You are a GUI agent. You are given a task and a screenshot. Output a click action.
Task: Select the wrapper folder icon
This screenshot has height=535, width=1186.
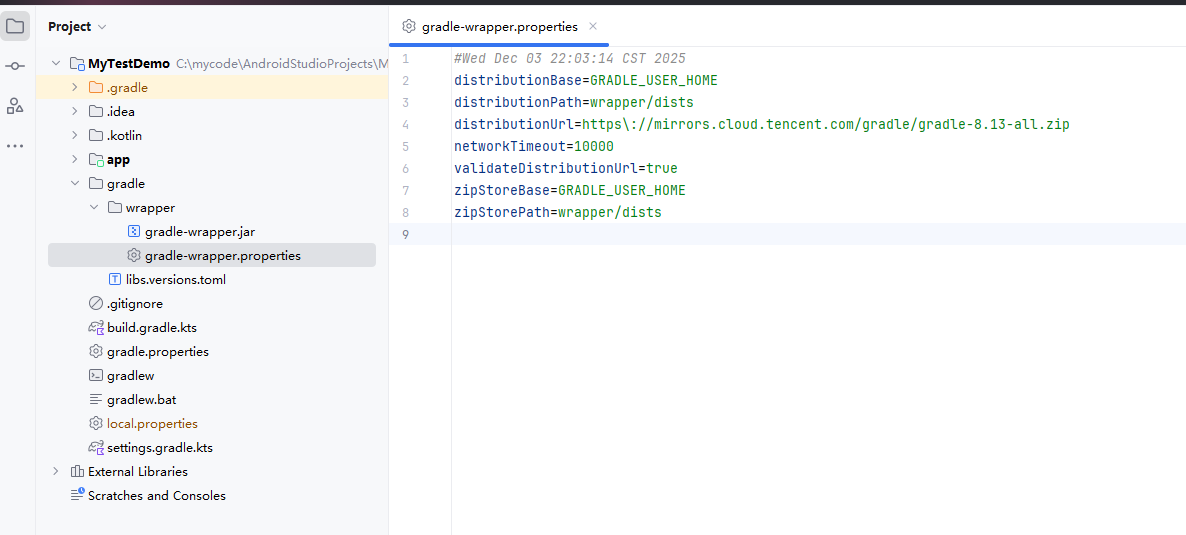(x=115, y=207)
